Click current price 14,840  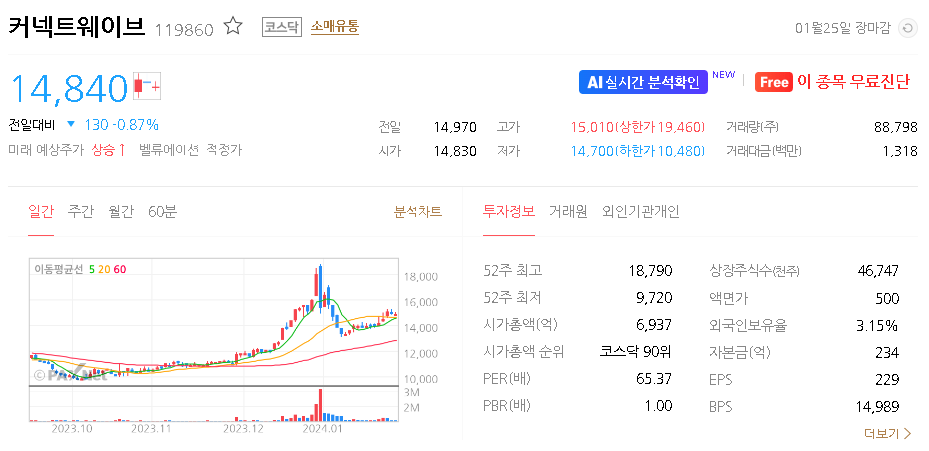pyautogui.click(x=69, y=88)
